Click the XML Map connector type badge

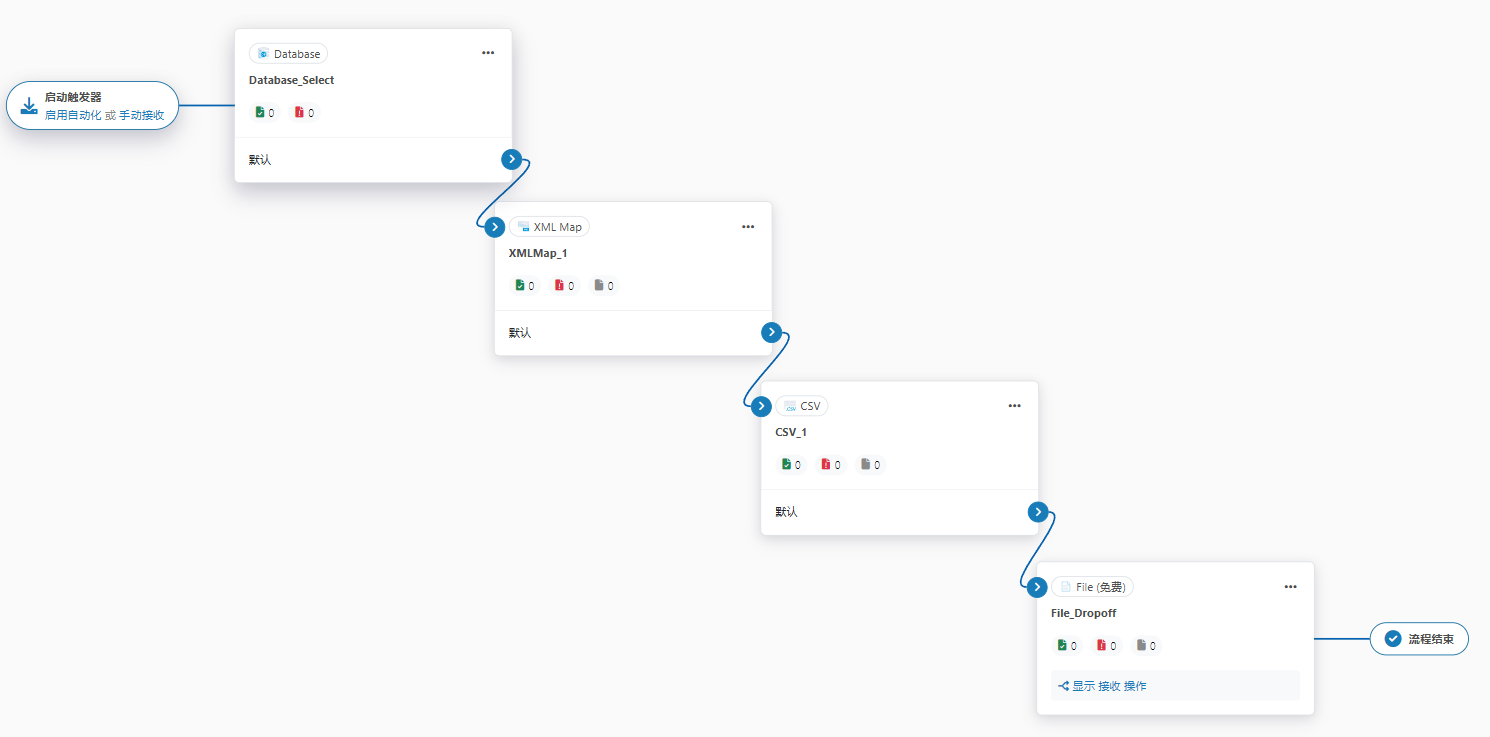tap(549, 227)
